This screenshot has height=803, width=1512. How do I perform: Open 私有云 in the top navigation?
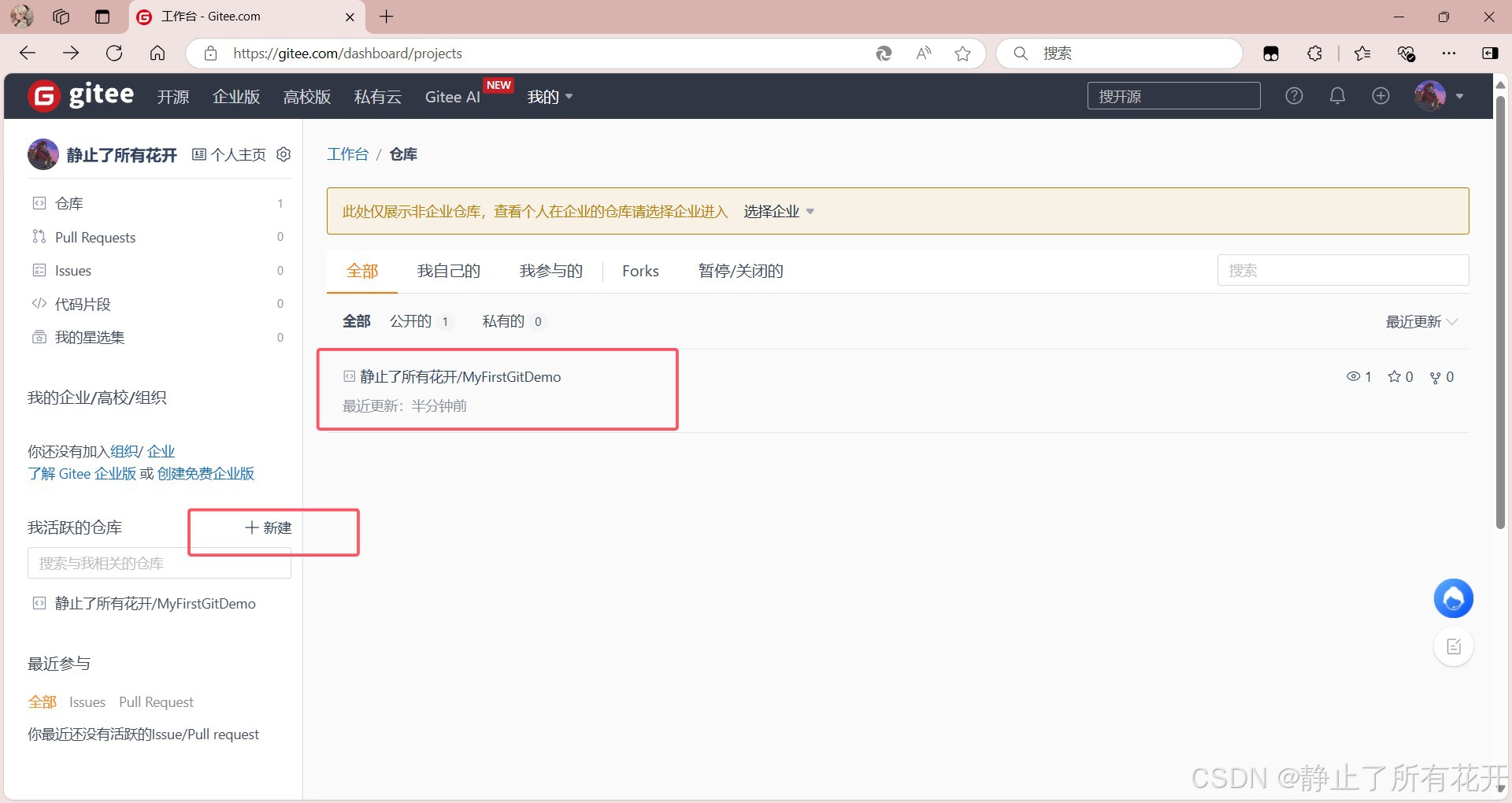[378, 96]
